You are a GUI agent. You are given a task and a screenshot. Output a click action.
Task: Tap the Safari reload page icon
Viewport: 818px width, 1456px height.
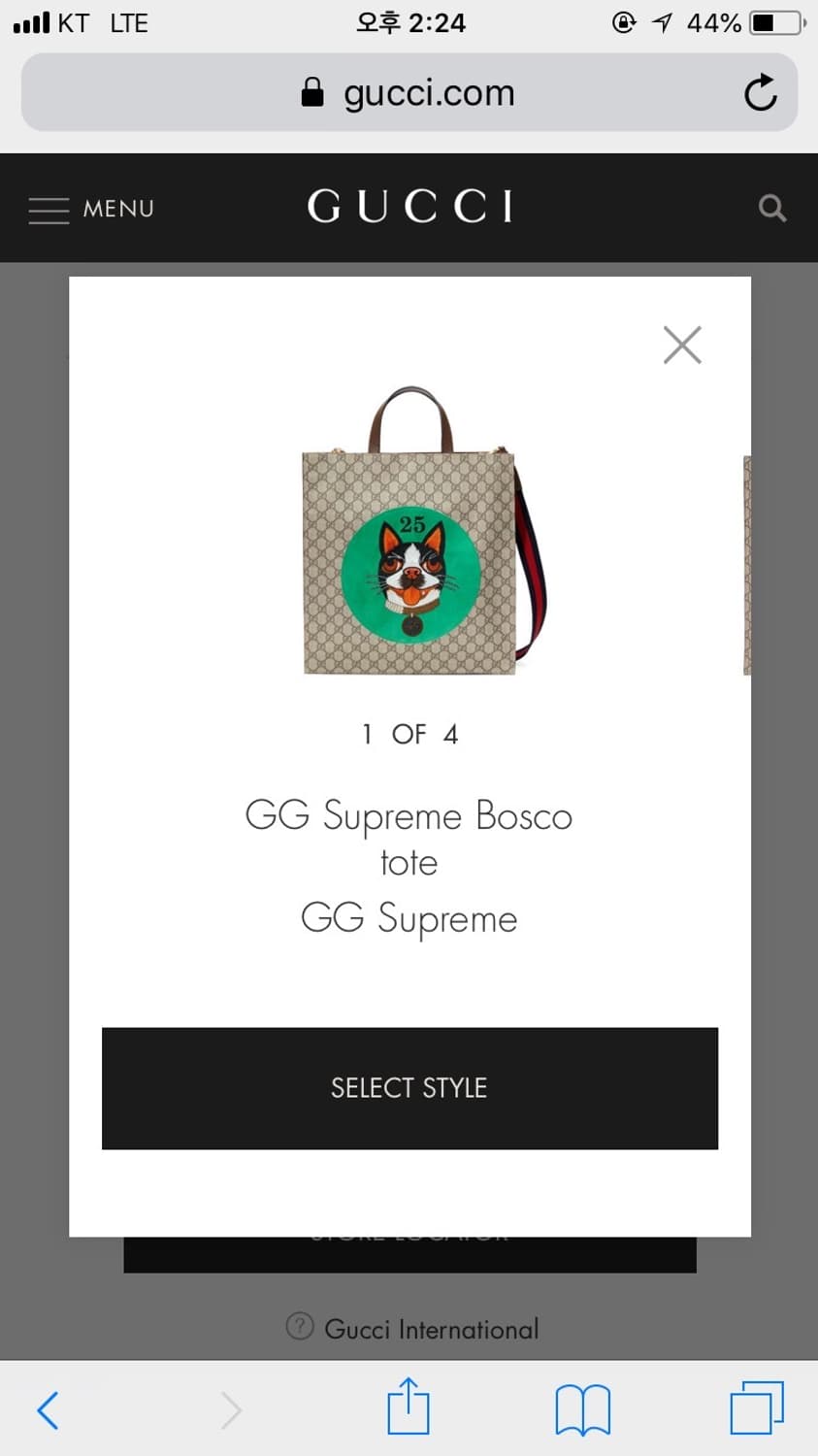(x=761, y=92)
